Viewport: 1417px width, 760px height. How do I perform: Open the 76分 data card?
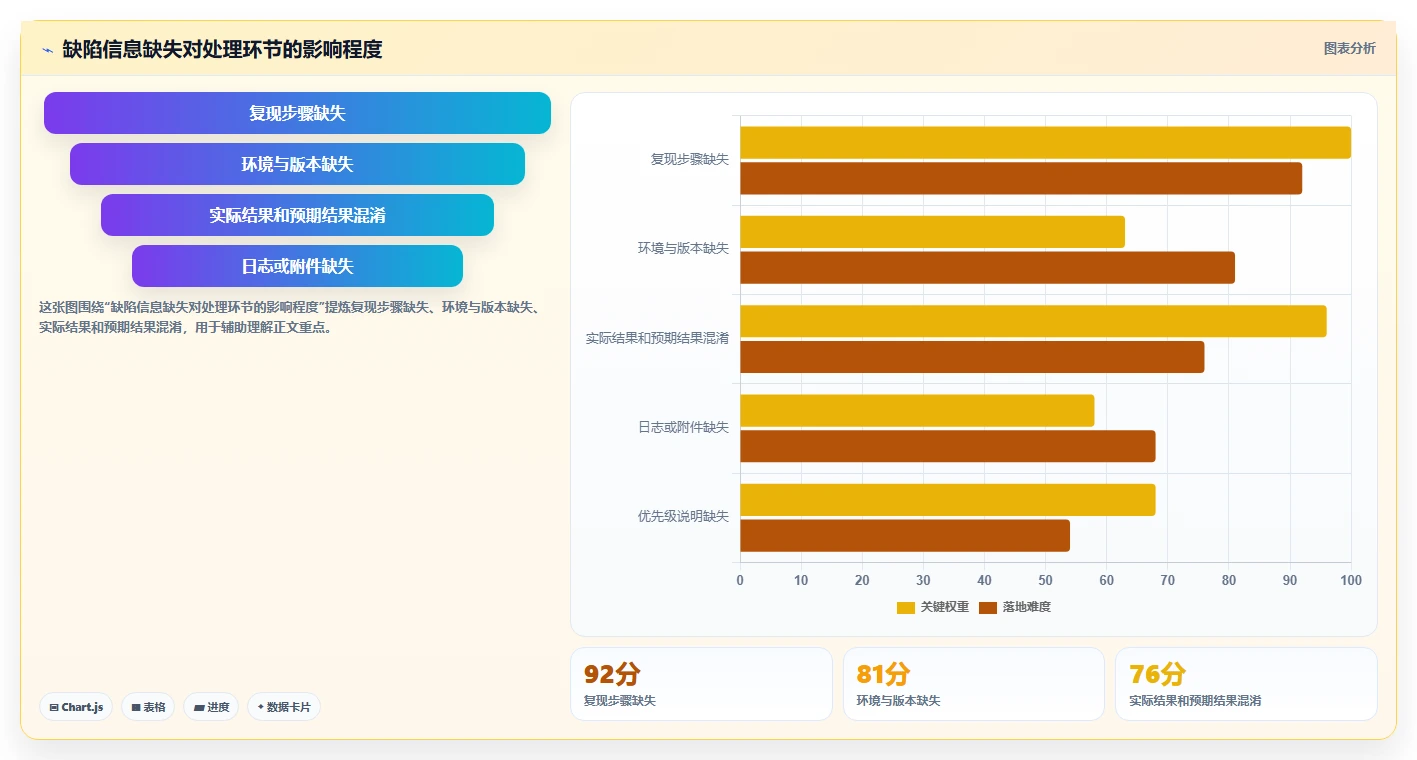(x=1246, y=684)
